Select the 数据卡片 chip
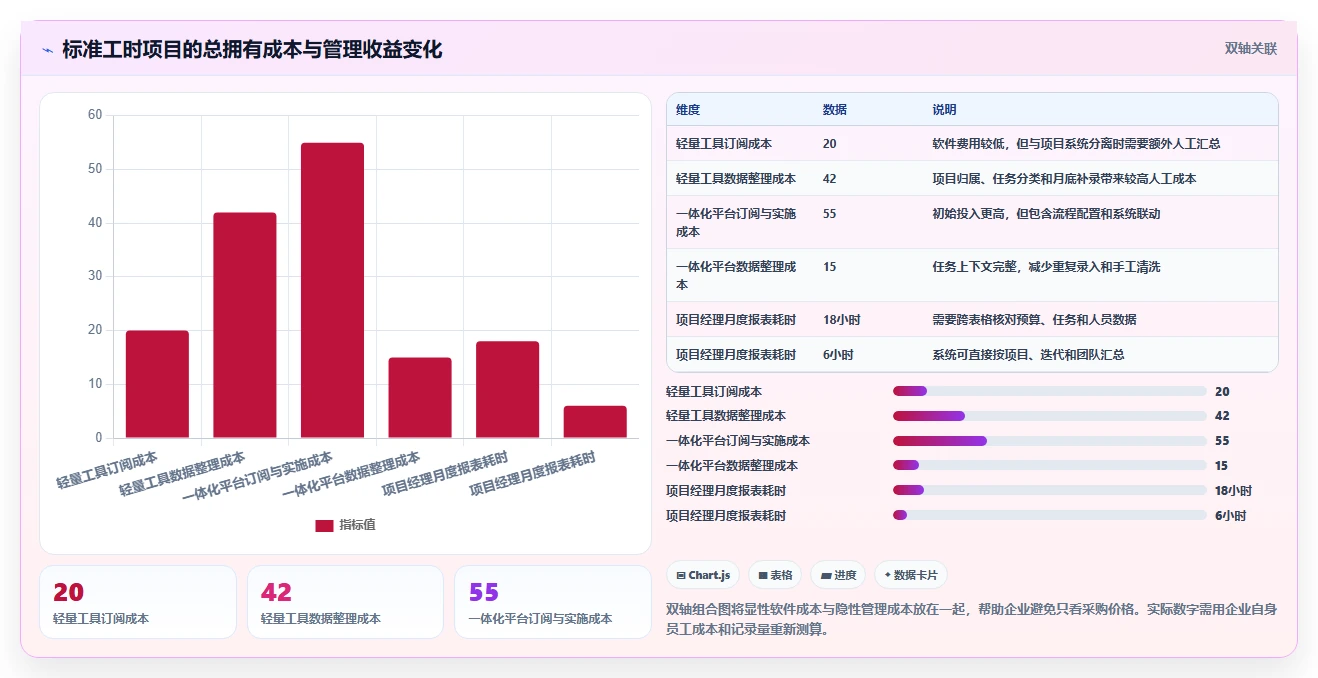The height and width of the screenshot is (678, 1318). (910, 575)
